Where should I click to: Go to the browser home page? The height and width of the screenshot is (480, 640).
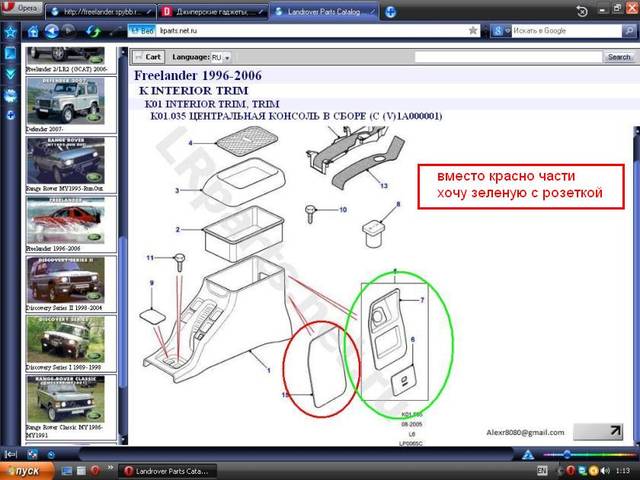pos(33,31)
